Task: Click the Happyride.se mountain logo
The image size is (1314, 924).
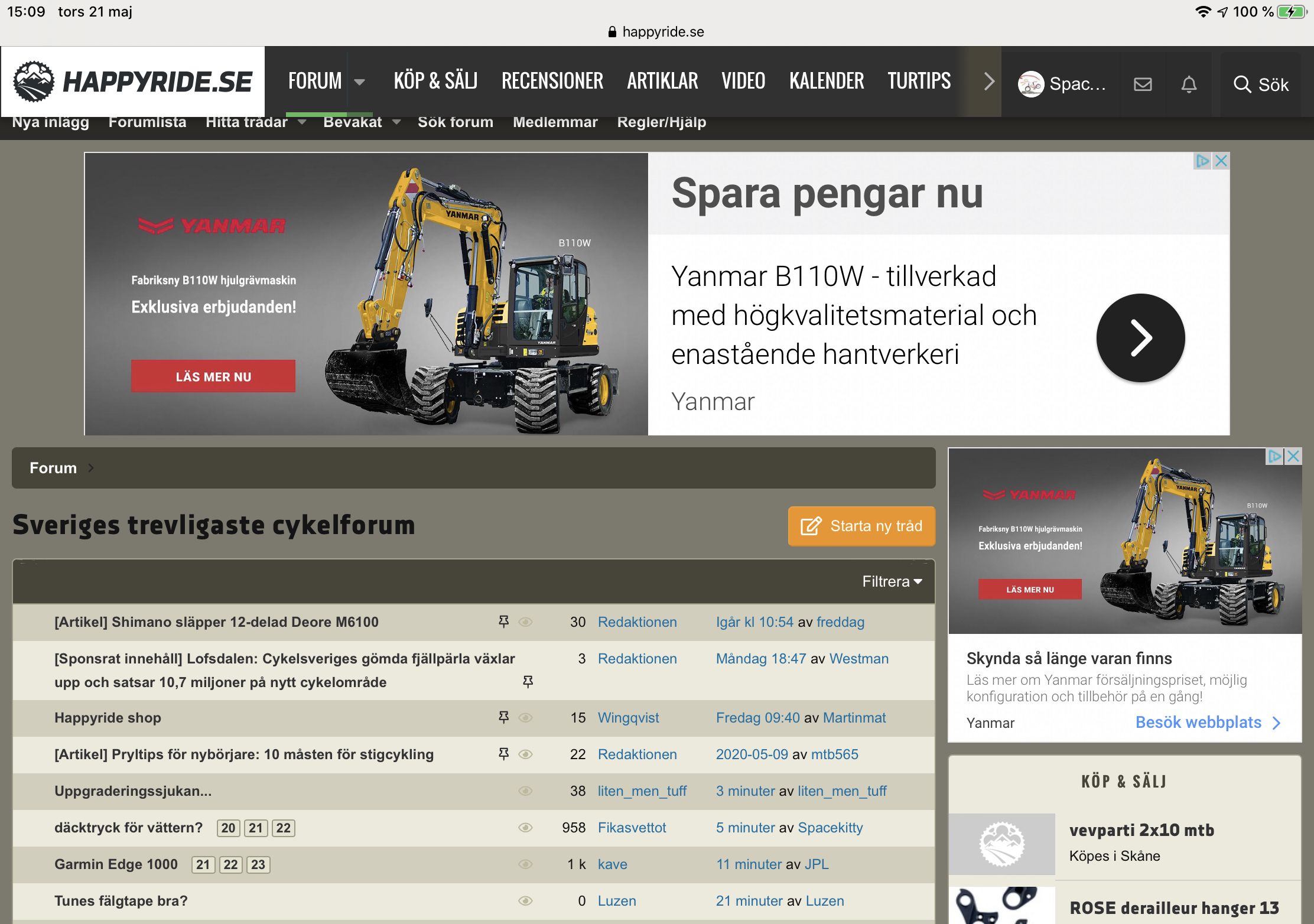Action: (34, 82)
